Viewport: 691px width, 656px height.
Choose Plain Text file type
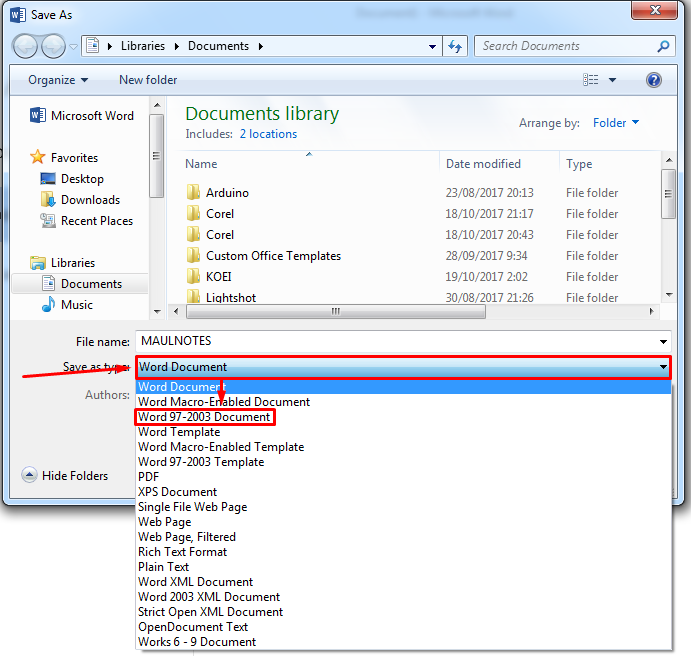[404, 567]
